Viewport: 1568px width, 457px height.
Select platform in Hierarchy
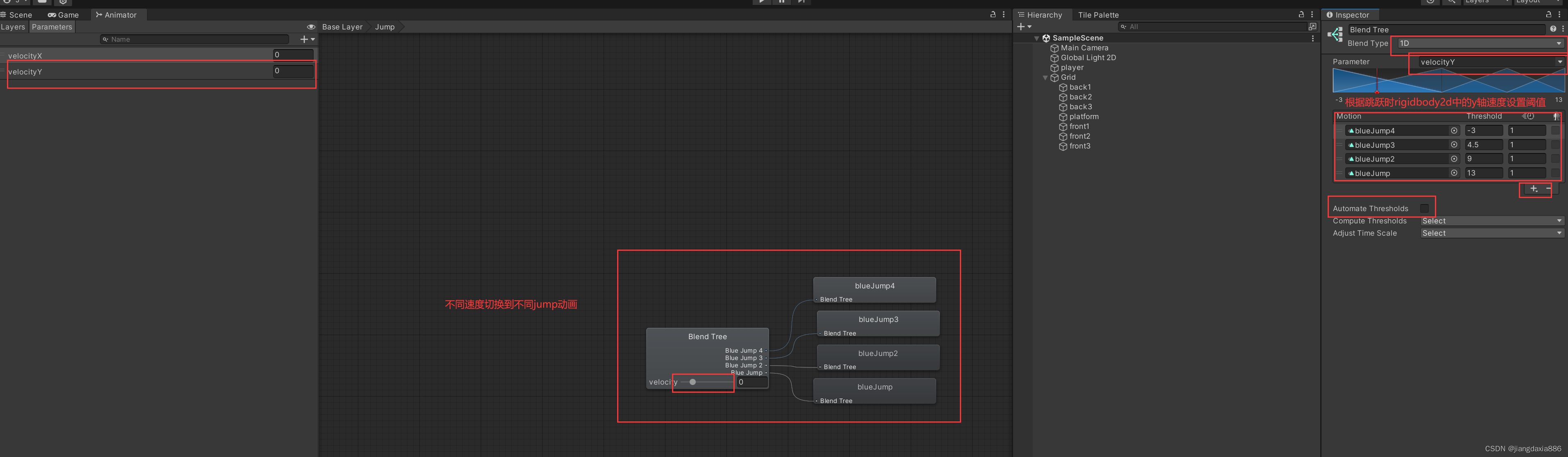[x=1084, y=117]
